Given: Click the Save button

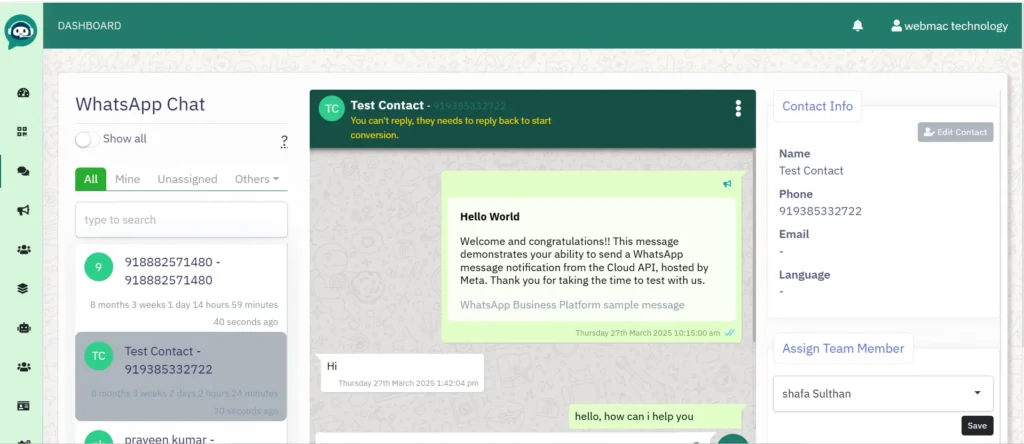Looking at the screenshot, I should (x=977, y=426).
